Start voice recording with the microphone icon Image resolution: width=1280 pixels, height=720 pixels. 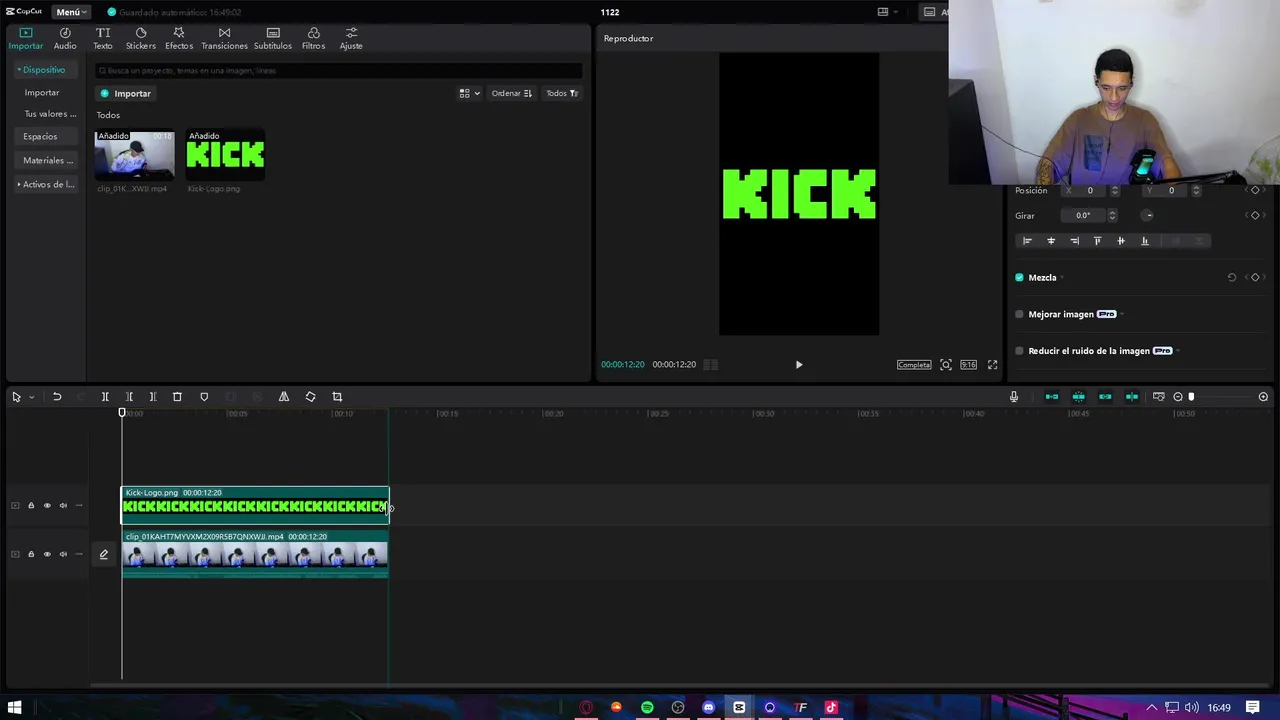point(1013,397)
